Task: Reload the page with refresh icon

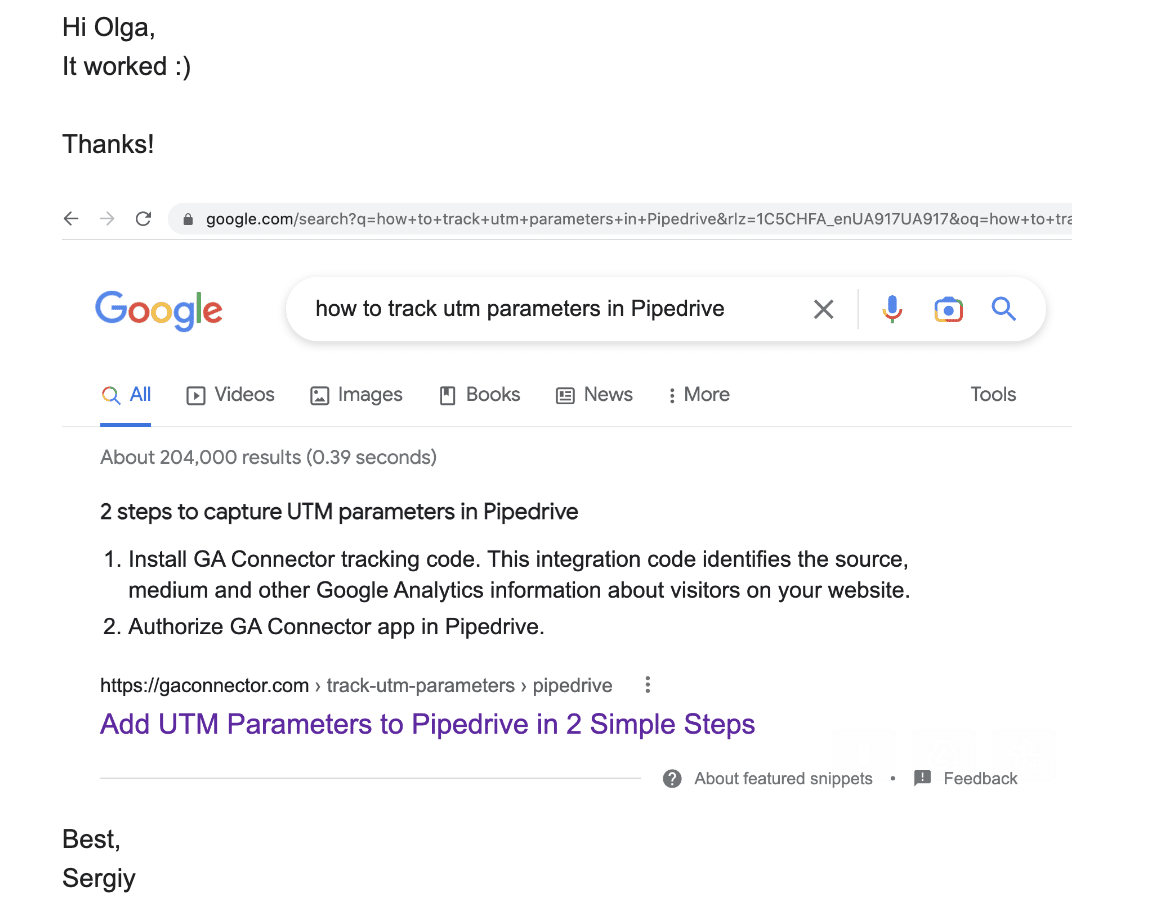Action: 143,219
